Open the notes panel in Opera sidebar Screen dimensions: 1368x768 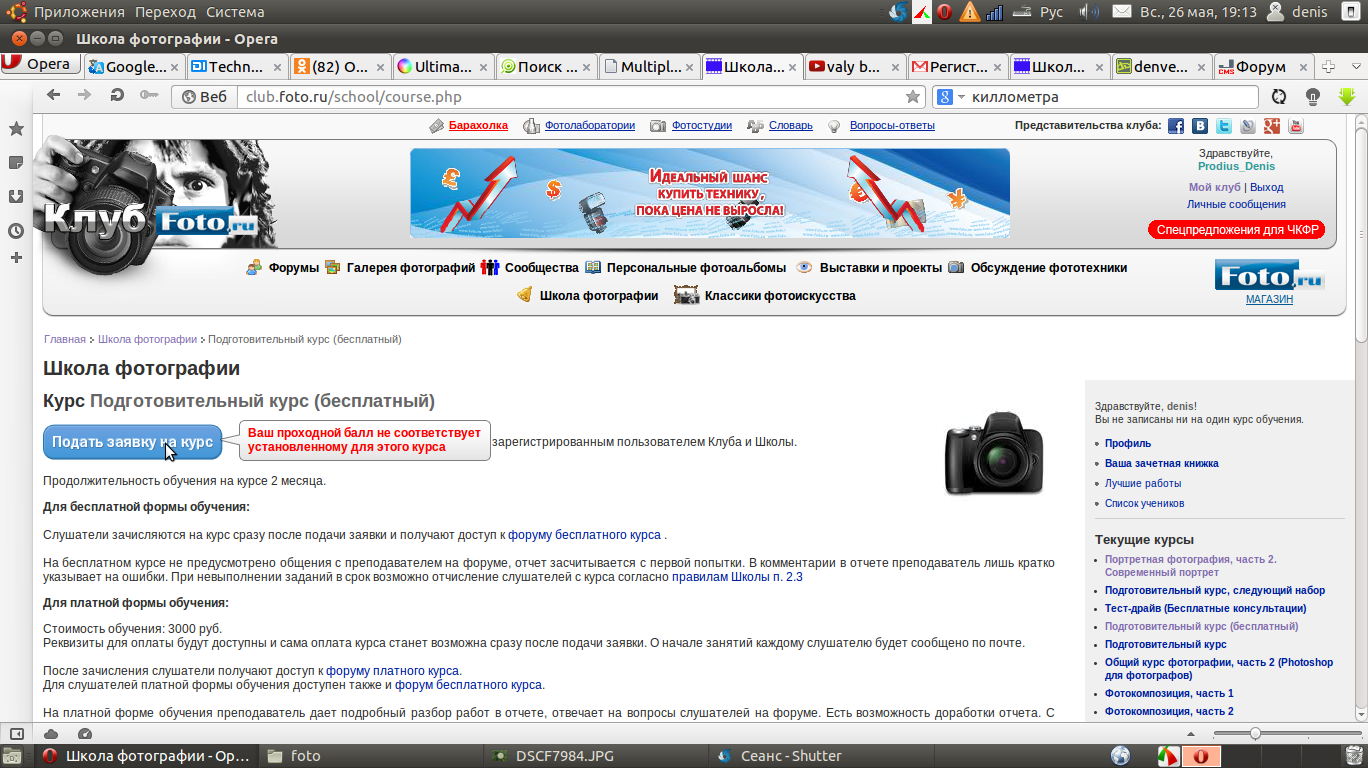[16, 162]
